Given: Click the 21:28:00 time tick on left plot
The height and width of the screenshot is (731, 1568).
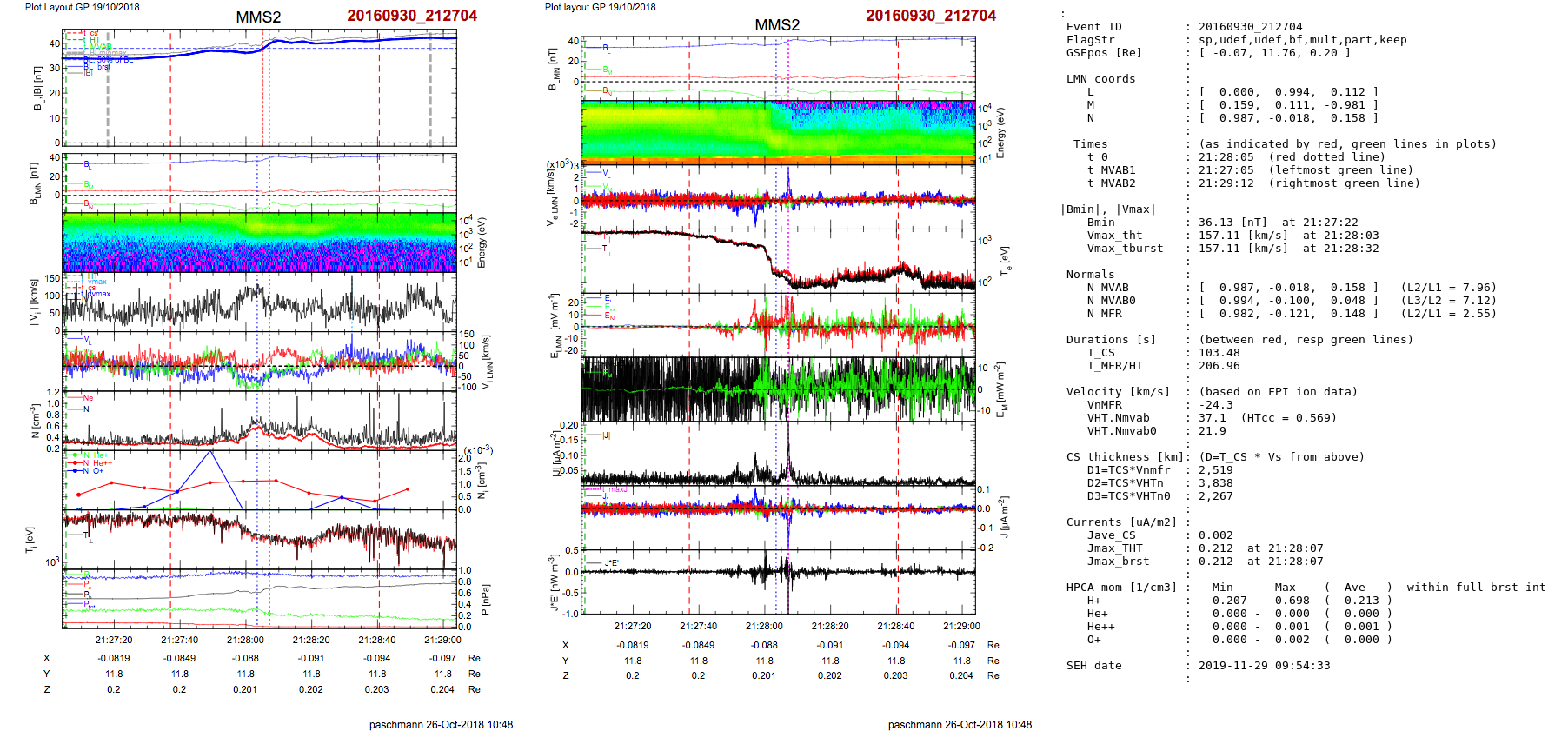Looking at the screenshot, I should click(246, 640).
